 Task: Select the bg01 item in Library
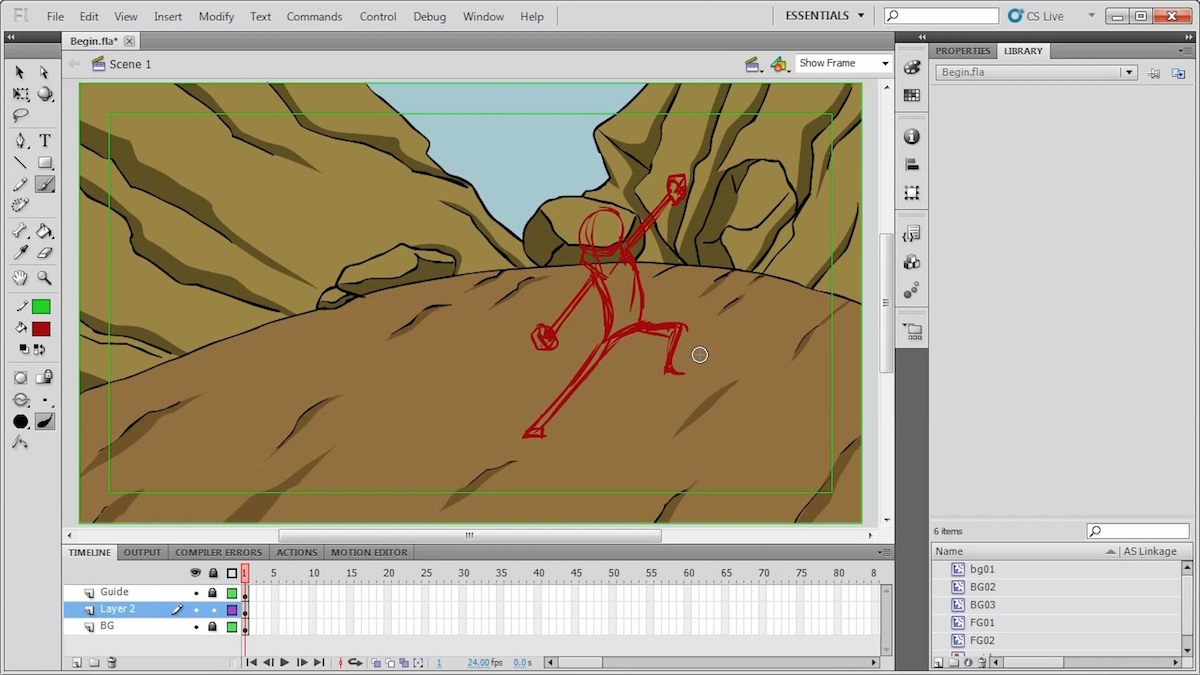click(982, 569)
